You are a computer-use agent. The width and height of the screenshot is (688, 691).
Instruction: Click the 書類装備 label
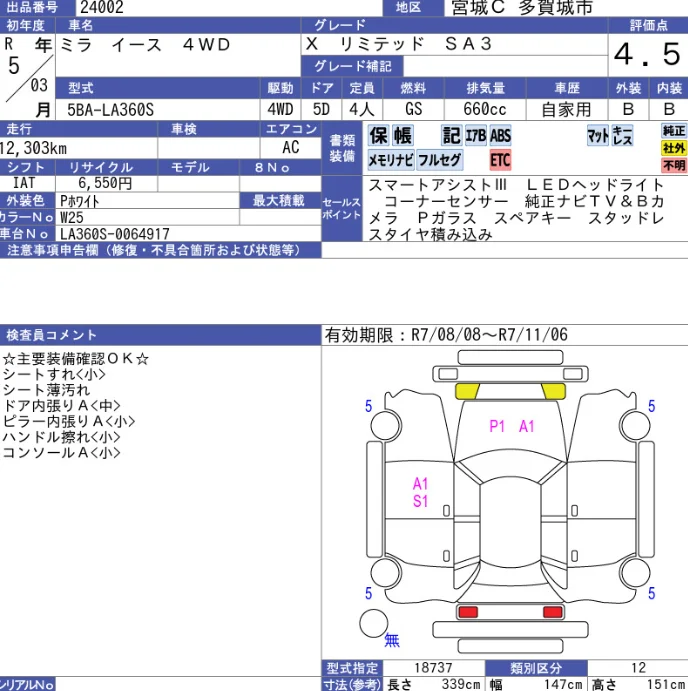coord(341,149)
